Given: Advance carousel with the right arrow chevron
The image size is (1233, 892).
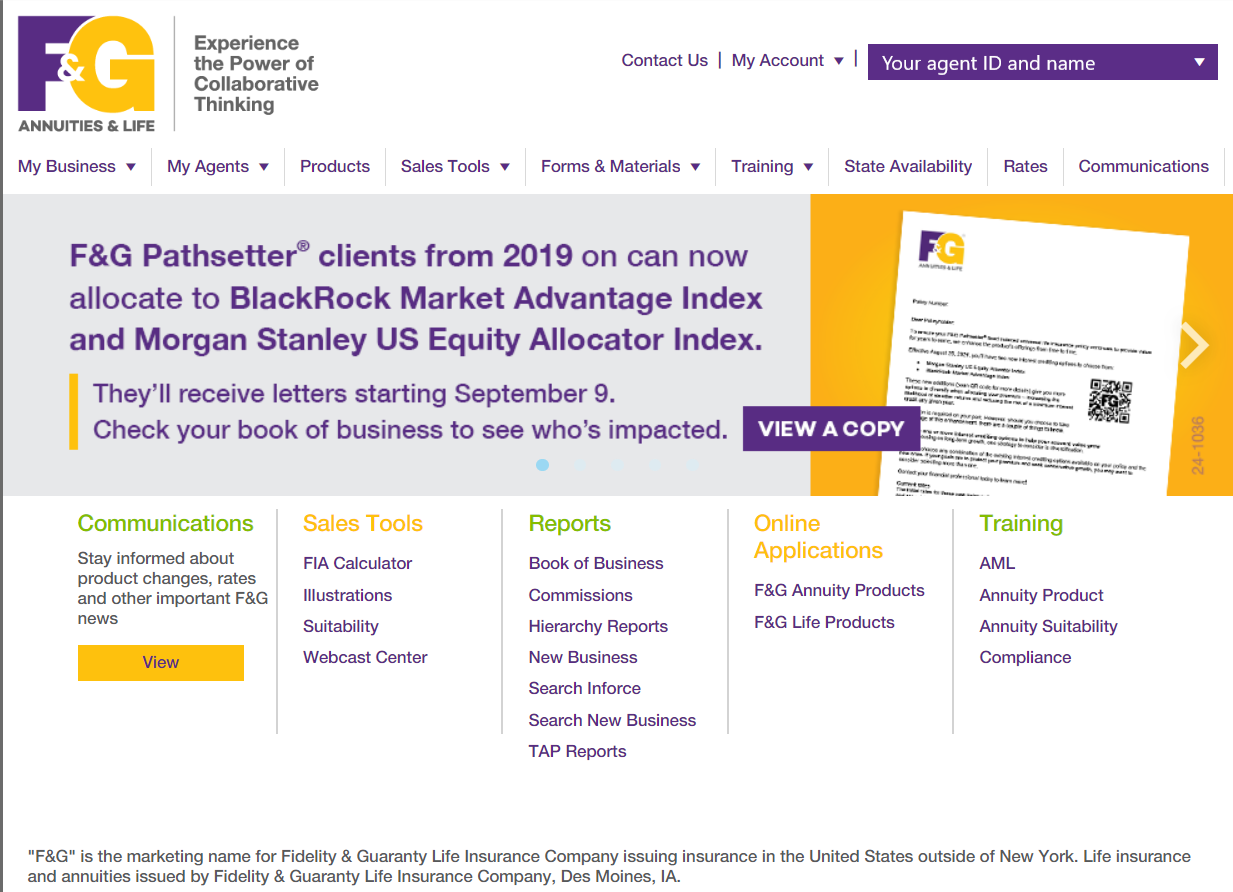Looking at the screenshot, I should [x=1194, y=345].
